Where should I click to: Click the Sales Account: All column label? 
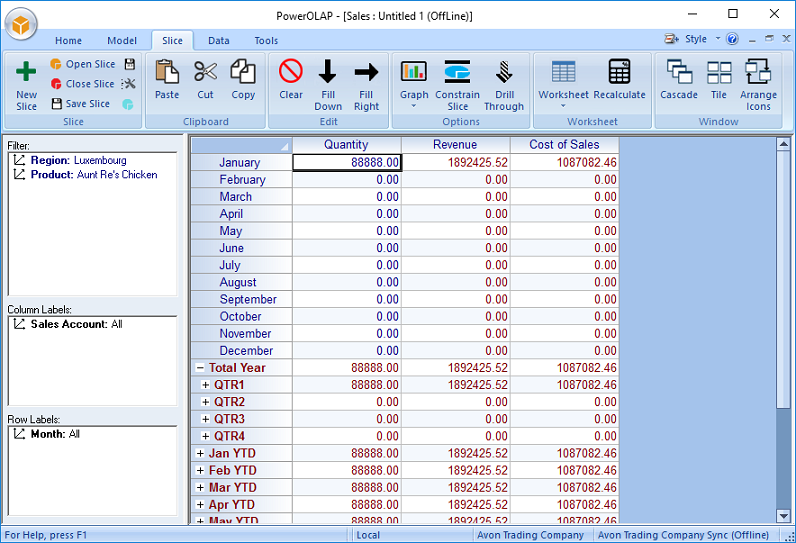click(x=68, y=324)
